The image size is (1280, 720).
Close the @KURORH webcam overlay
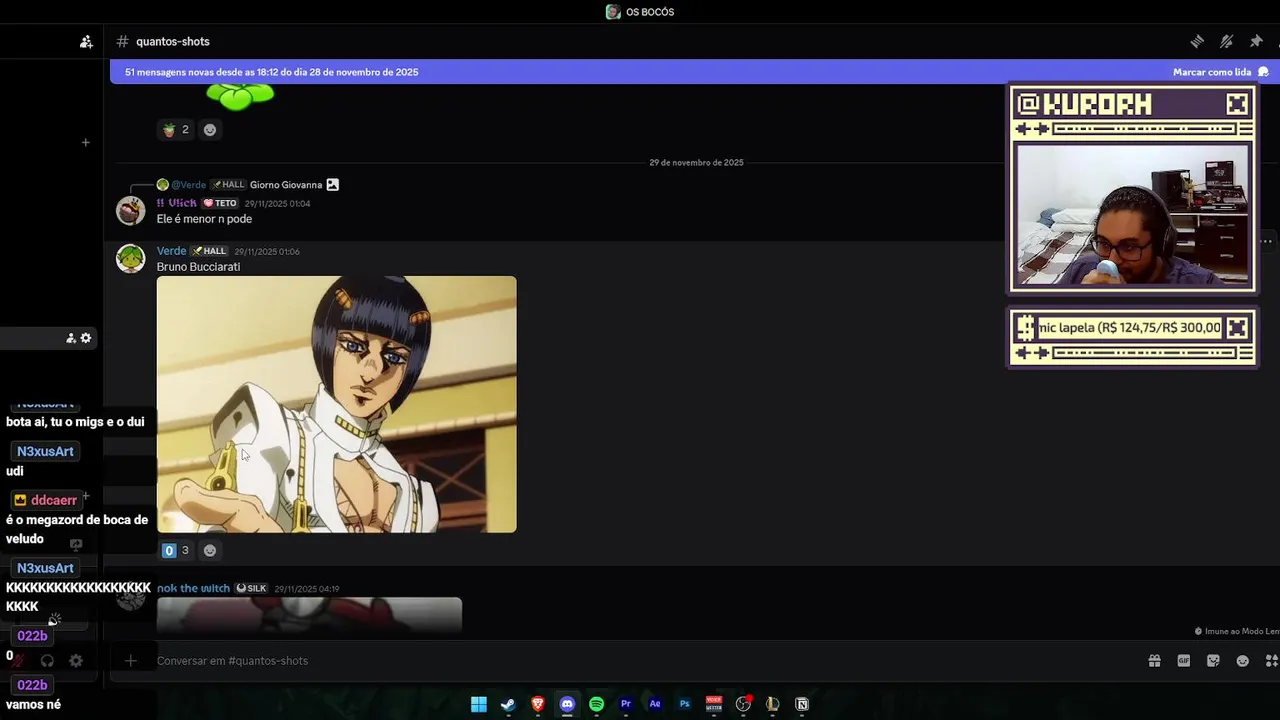1237,104
